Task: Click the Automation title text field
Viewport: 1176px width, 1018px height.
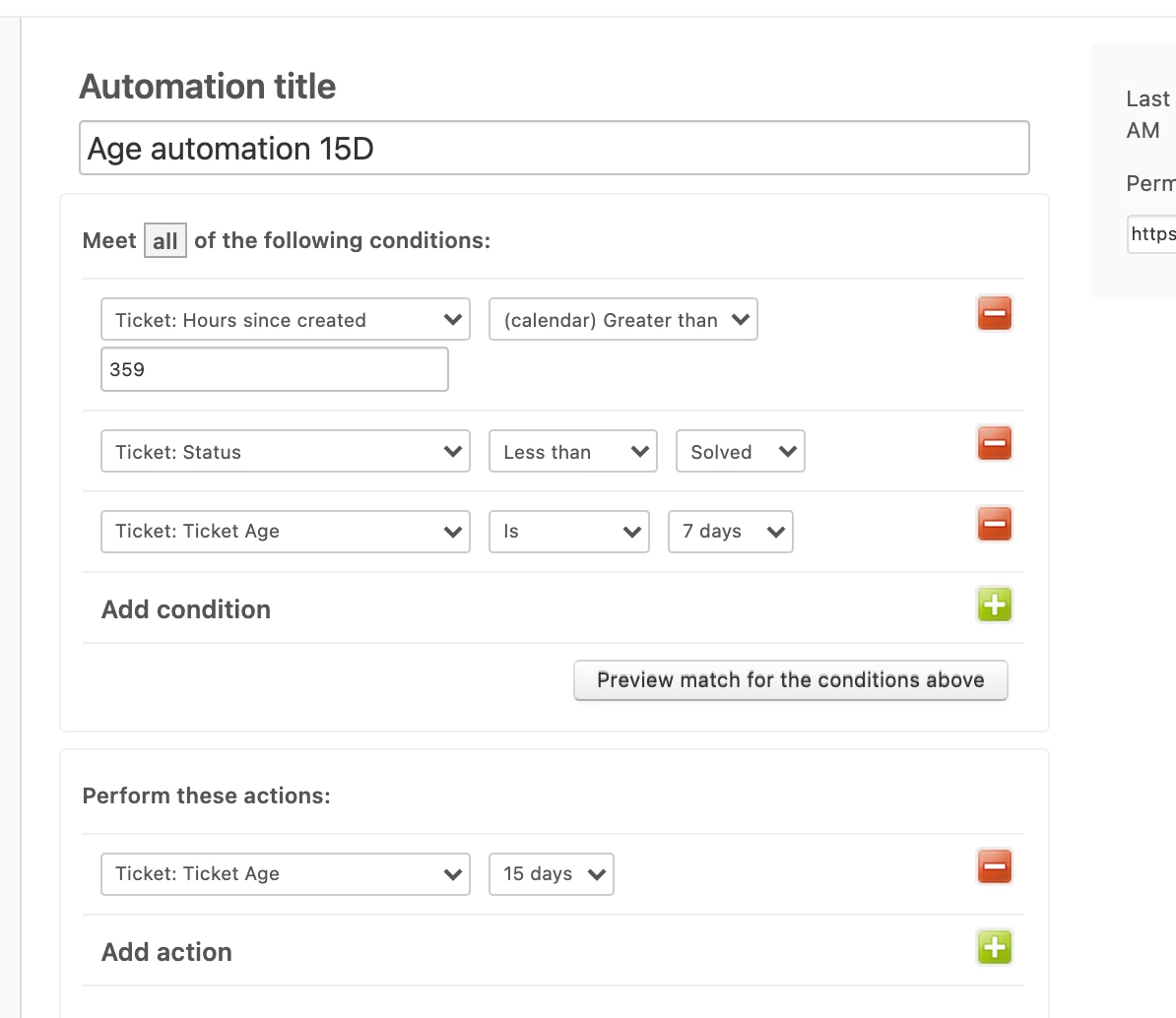Action: coord(554,149)
